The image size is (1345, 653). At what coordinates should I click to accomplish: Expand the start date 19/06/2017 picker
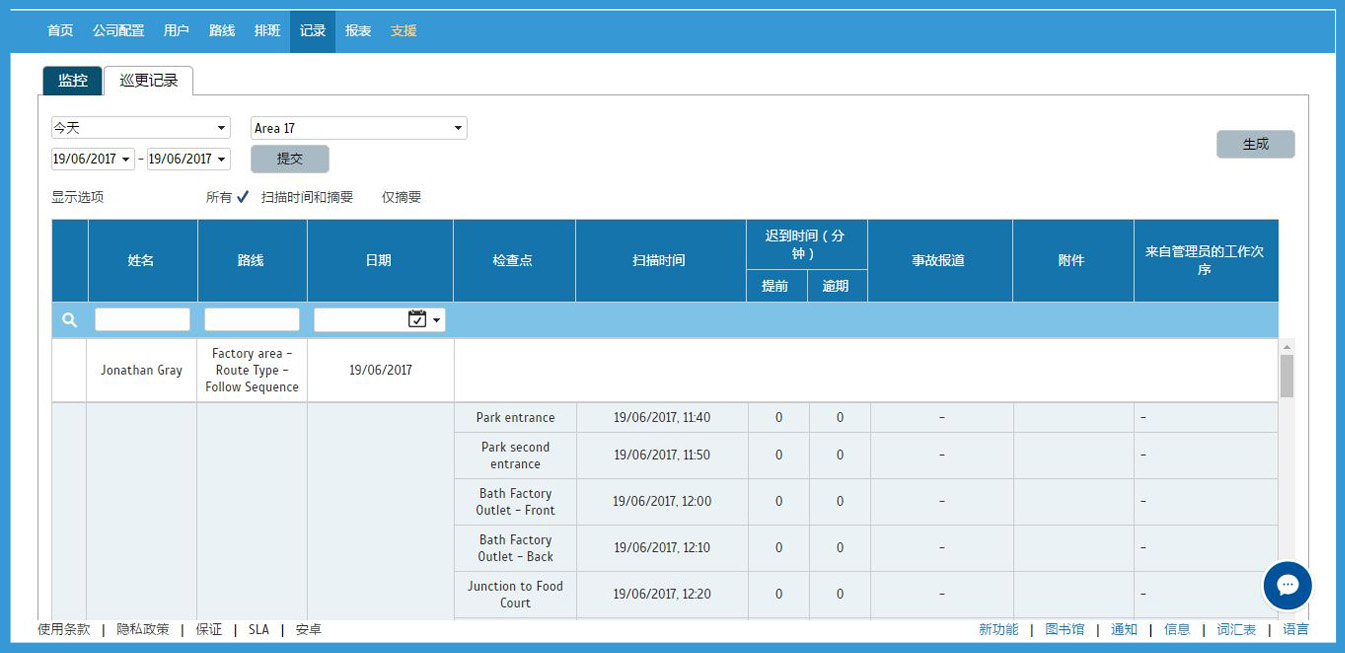[x=93, y=159]
